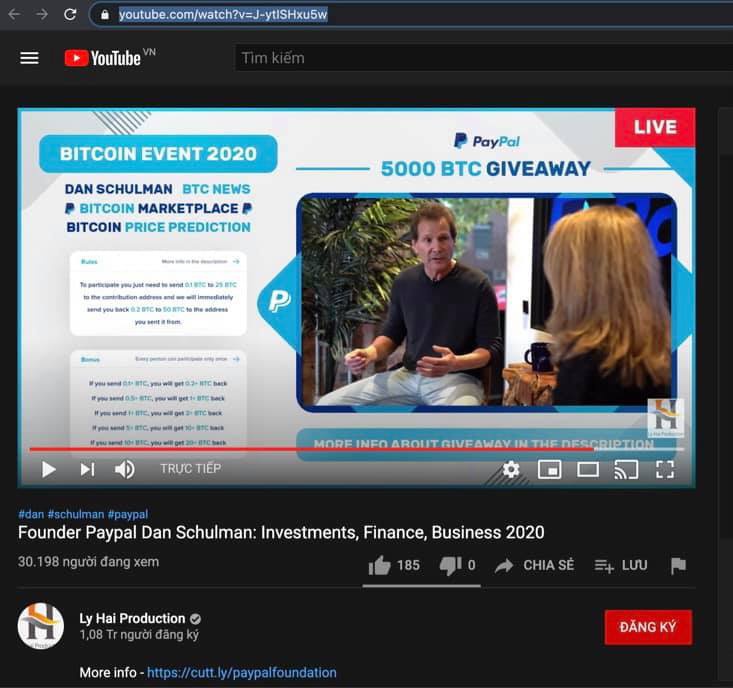Subscribe using the ĐĂNG KÝ button

648,627
